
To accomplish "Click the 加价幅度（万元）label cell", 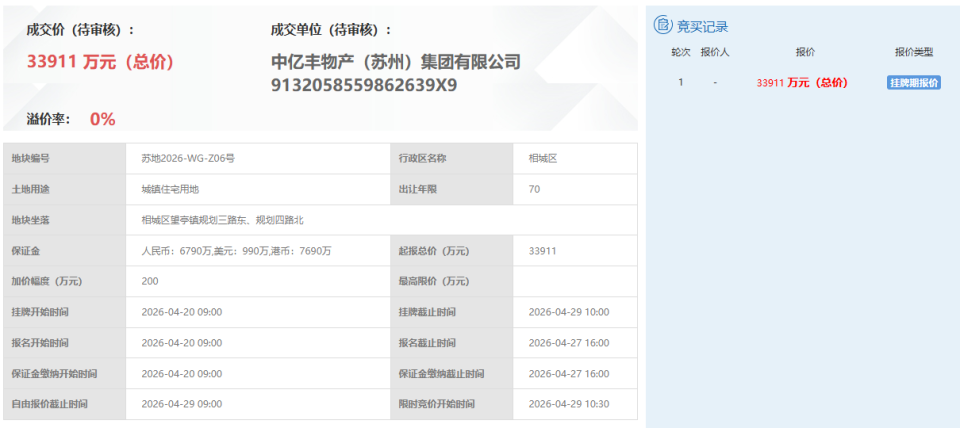I will pyautogui.click(x=64, y=281).
